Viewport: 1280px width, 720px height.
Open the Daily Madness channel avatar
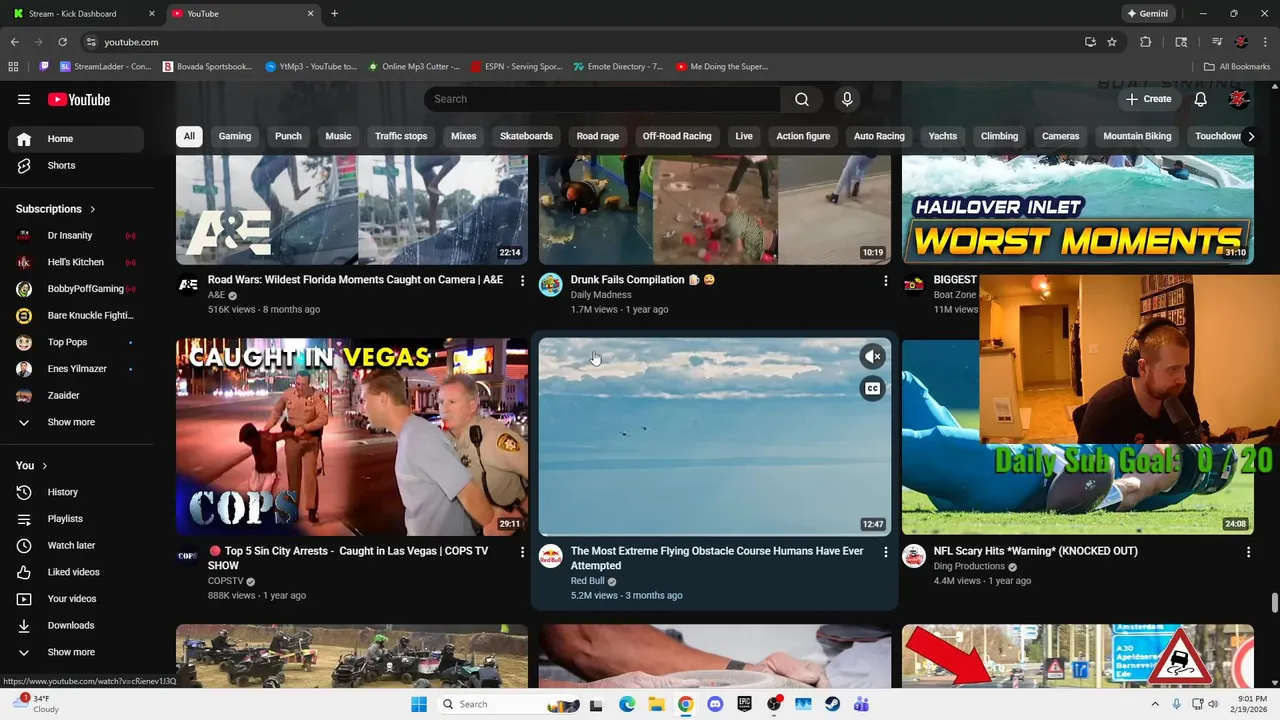coord(551,285)
